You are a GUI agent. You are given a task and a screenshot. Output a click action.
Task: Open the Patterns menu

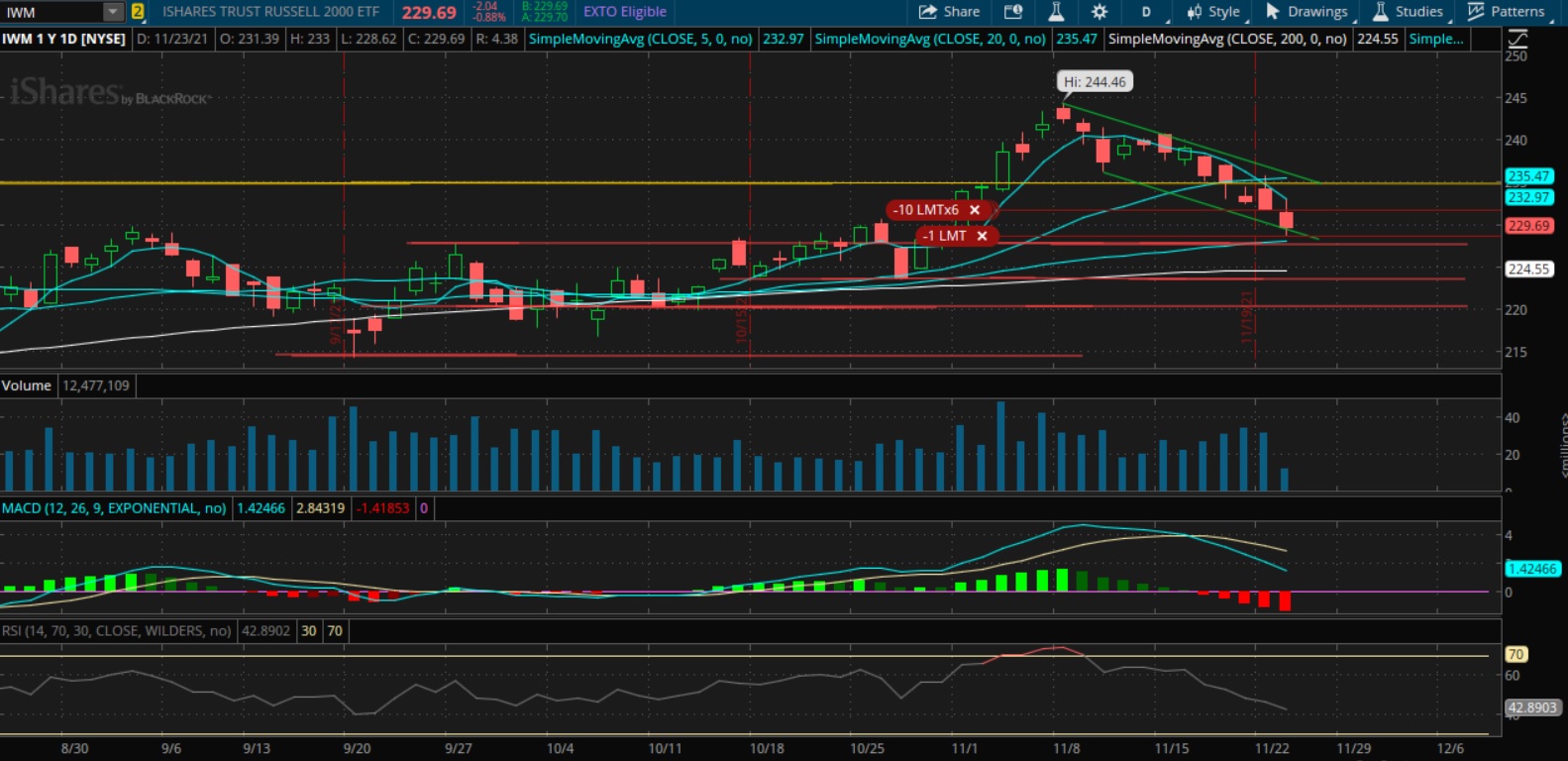tap(1506, 12)
